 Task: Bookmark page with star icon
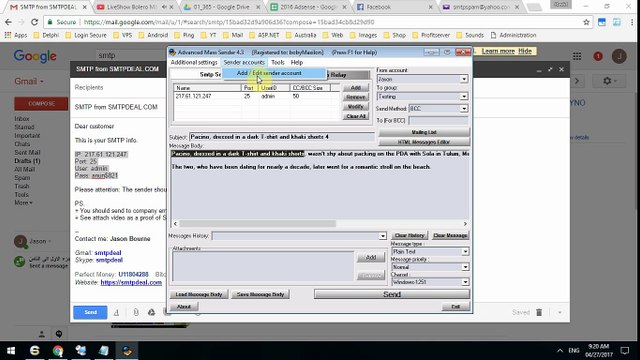coord(586,22)
